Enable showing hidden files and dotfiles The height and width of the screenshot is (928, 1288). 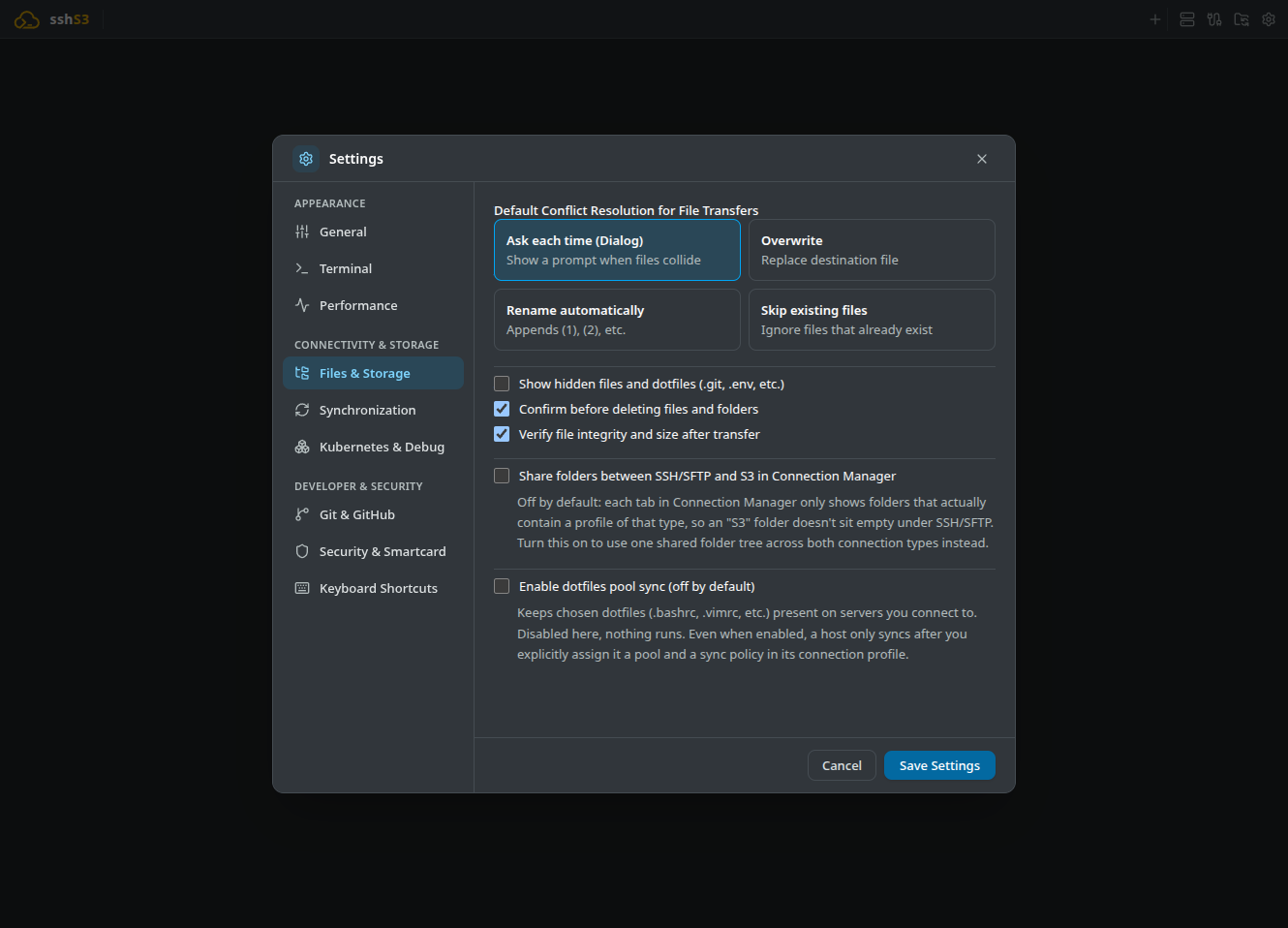502,385
